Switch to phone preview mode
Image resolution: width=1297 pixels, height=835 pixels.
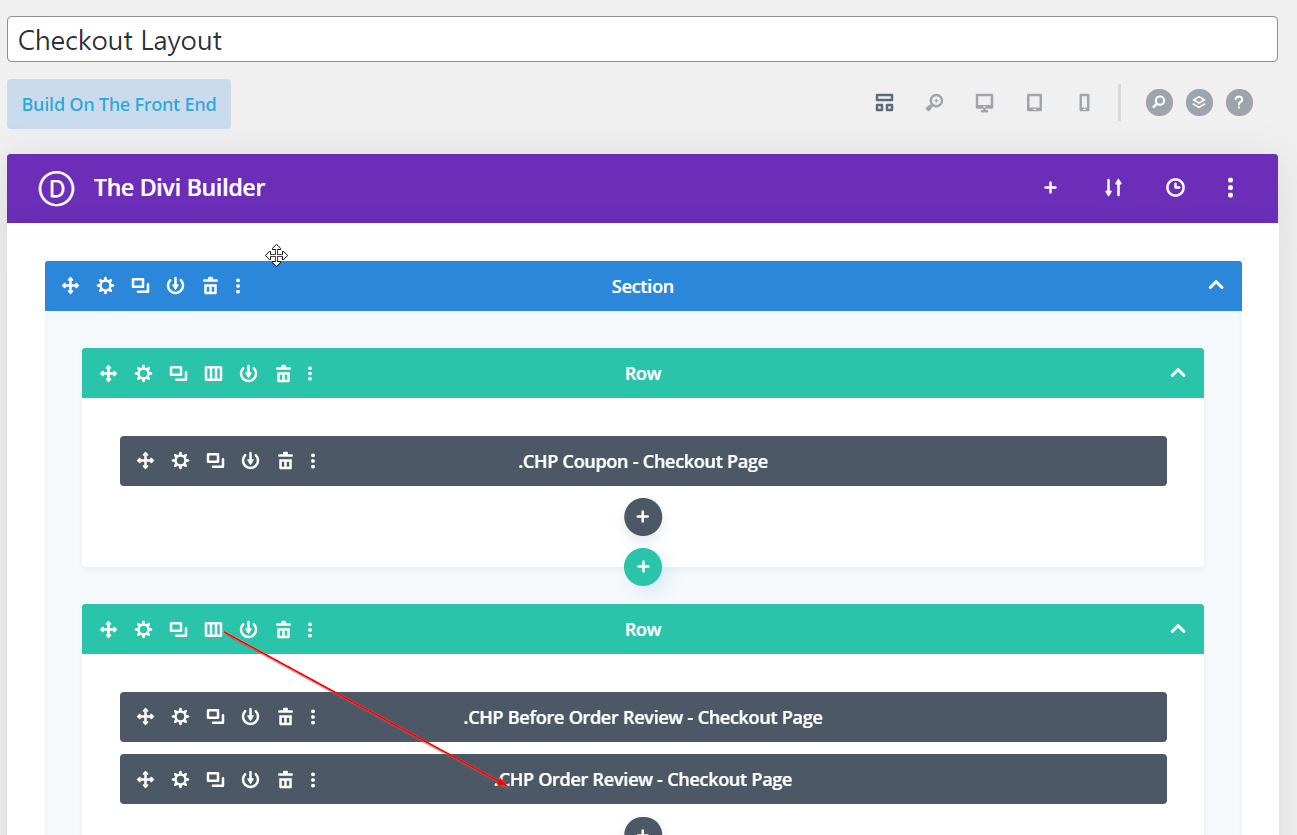[x=1084, y=103]
